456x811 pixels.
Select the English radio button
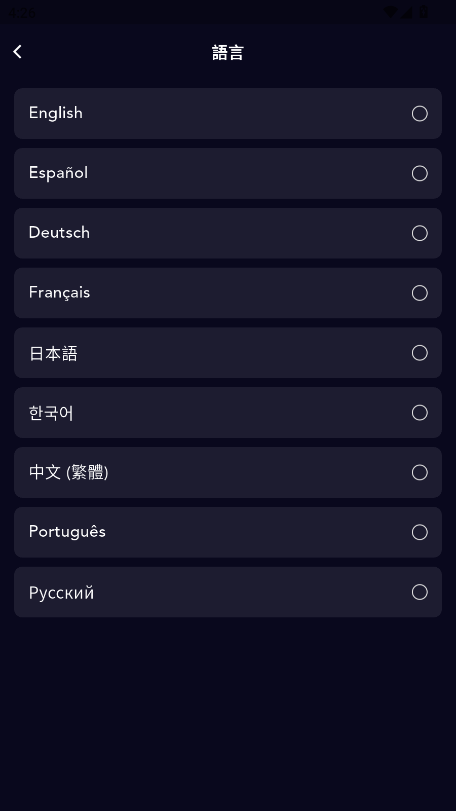419,113
